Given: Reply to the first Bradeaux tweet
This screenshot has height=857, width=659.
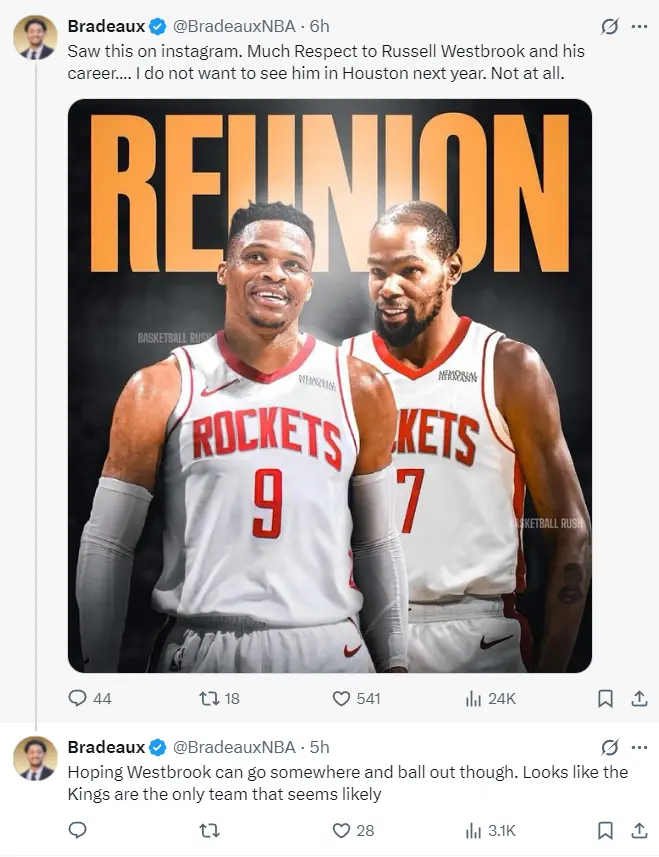Looking at the screenshot, I should (78, 698).
